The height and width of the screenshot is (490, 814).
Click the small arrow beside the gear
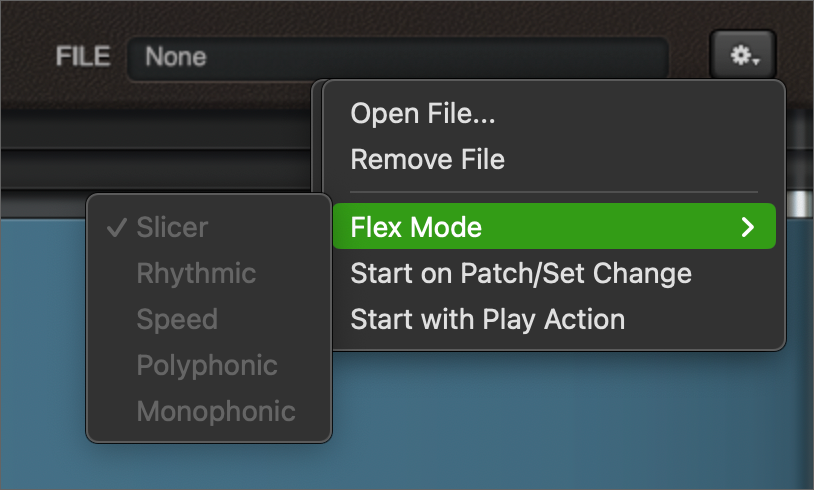756,62
